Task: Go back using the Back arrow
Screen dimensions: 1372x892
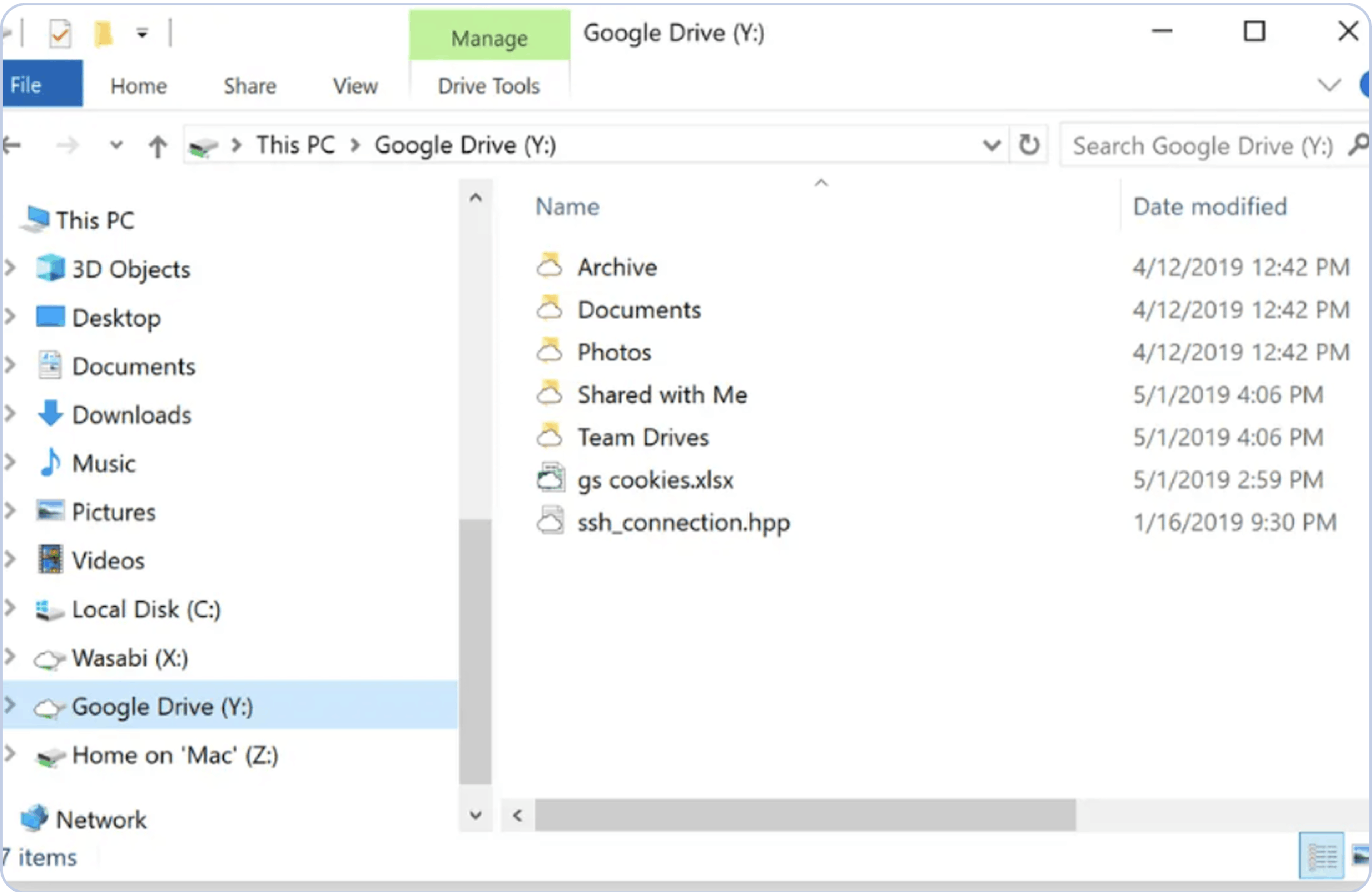Action: click(11, 145)
